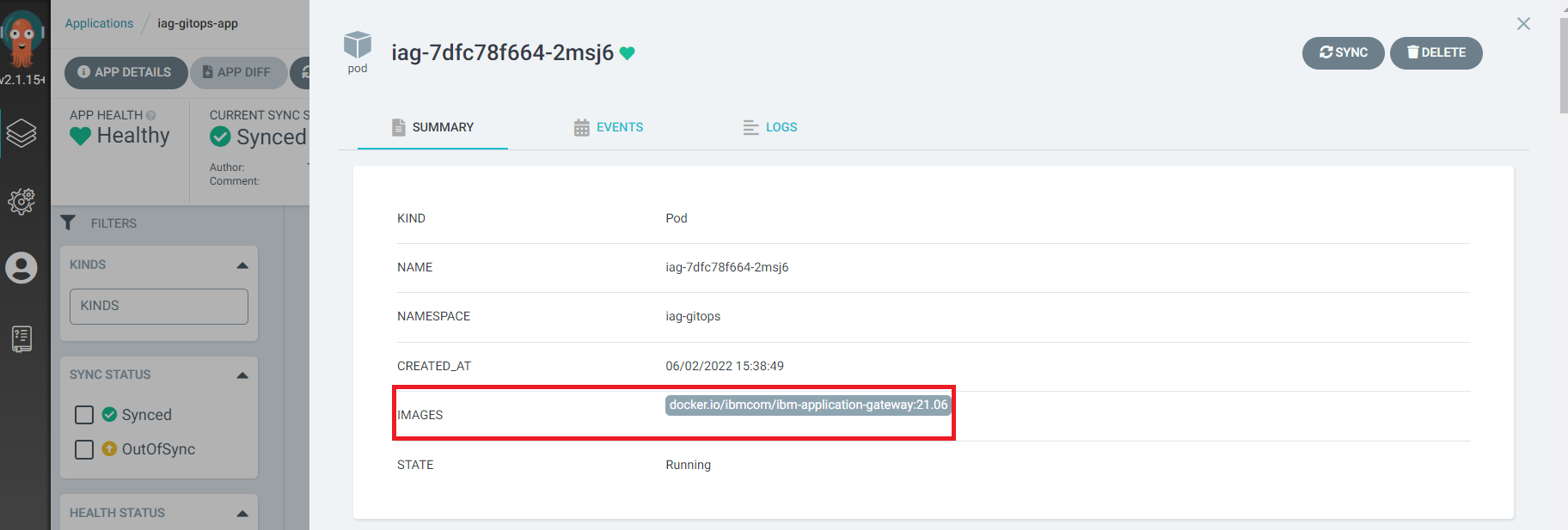This screenshot has width=1568, height=530.
Task: Go to Applications breadcrumb link
Action: tap(99, 23)
